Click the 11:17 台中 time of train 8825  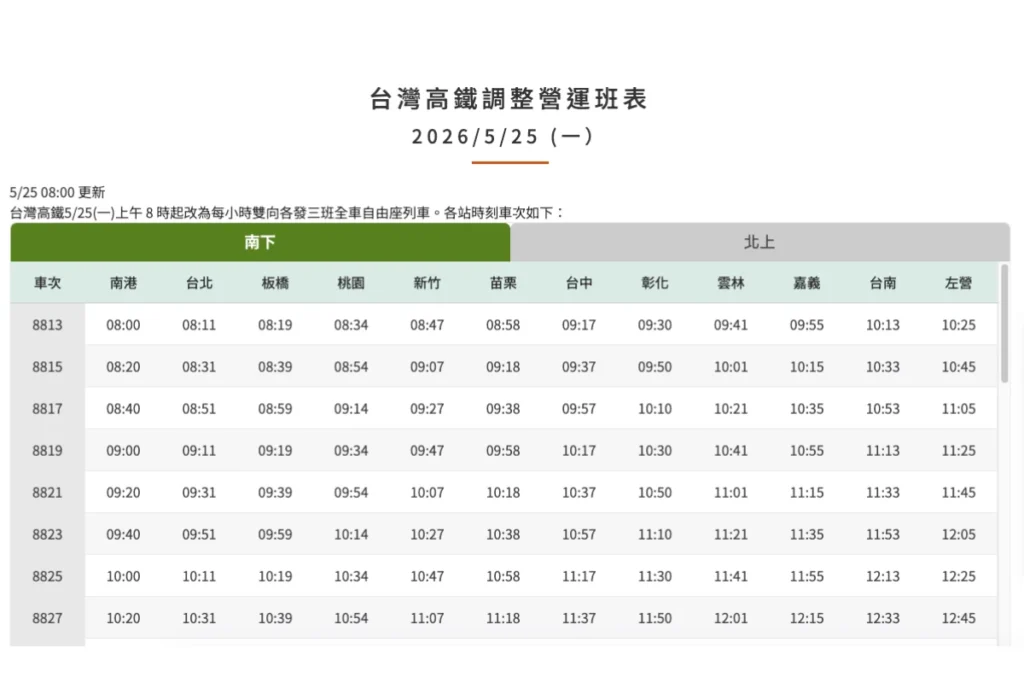pyautogui.click(x=579, y=577)
